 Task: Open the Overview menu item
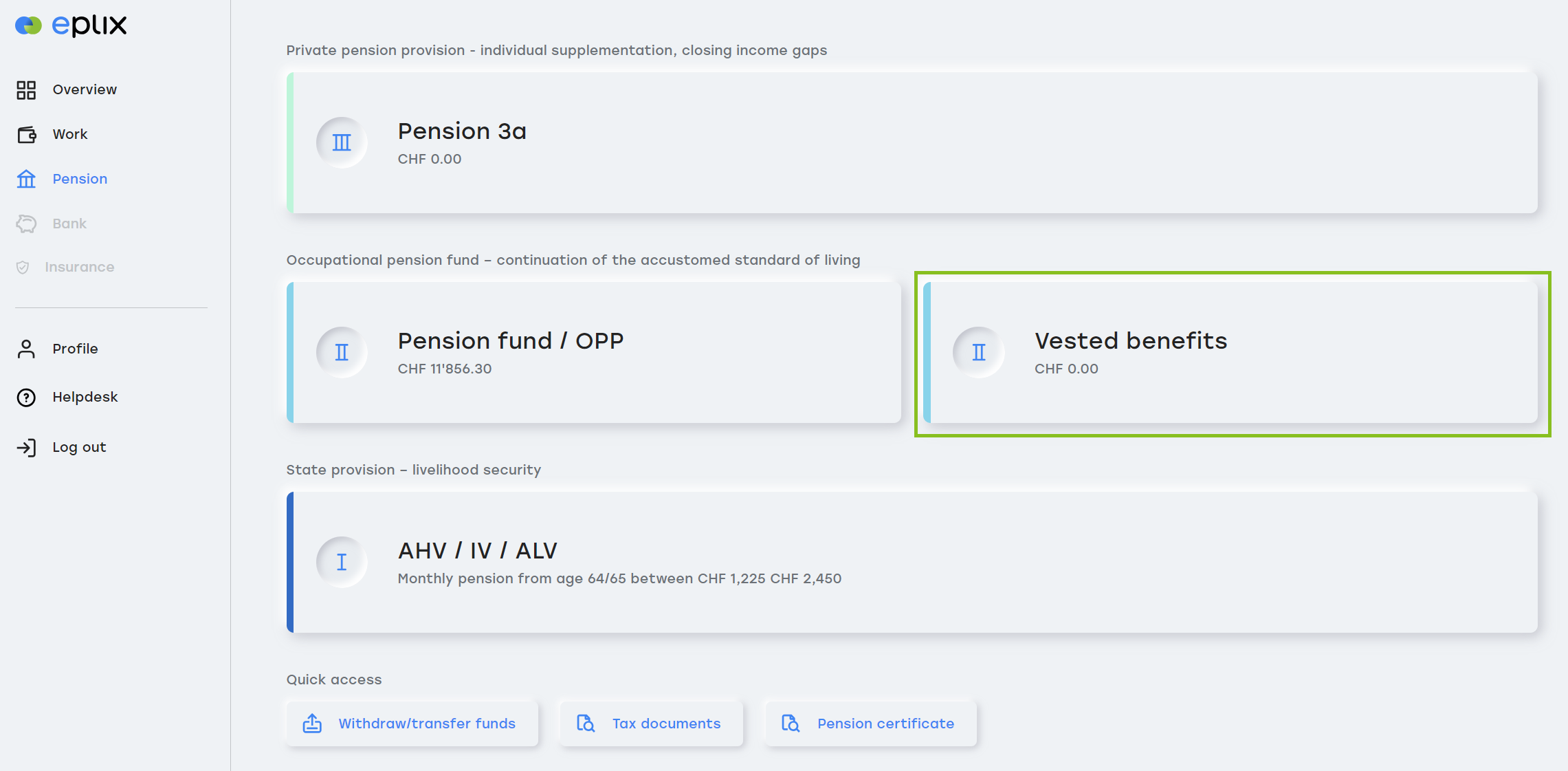[85, 90]
